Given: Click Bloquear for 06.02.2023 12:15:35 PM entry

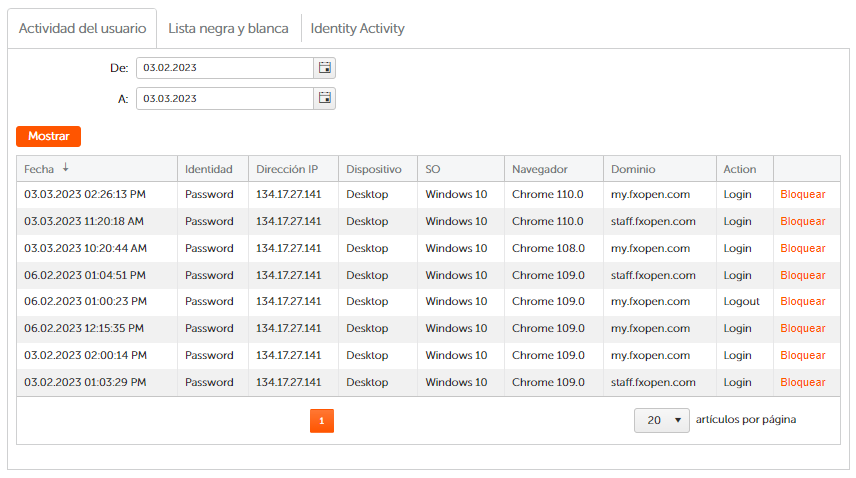Looking at the screenshot, I should [802, 328].
